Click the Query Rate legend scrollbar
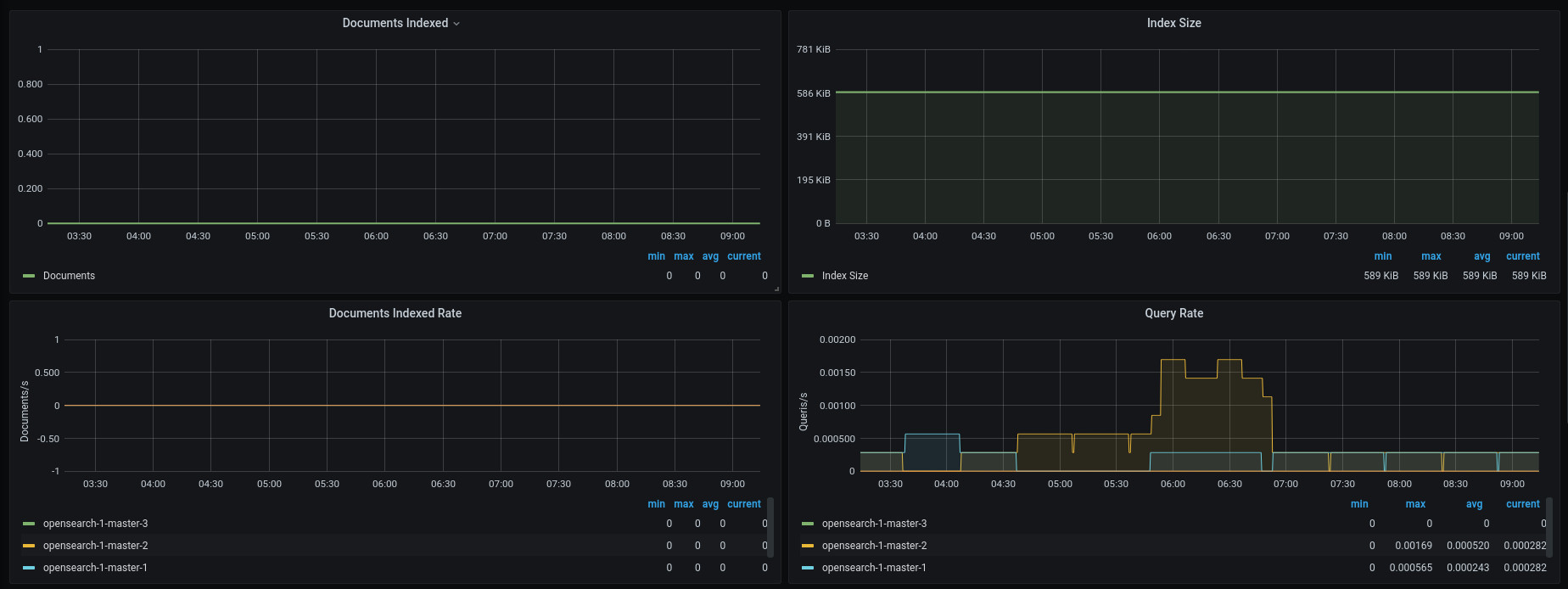The image size is (1568, 589). pos(1549,527)
